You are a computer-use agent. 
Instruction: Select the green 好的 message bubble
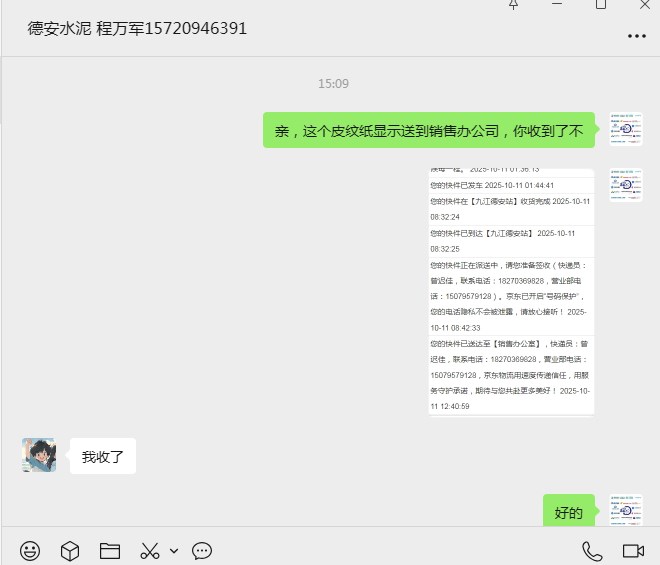point(568,512)
